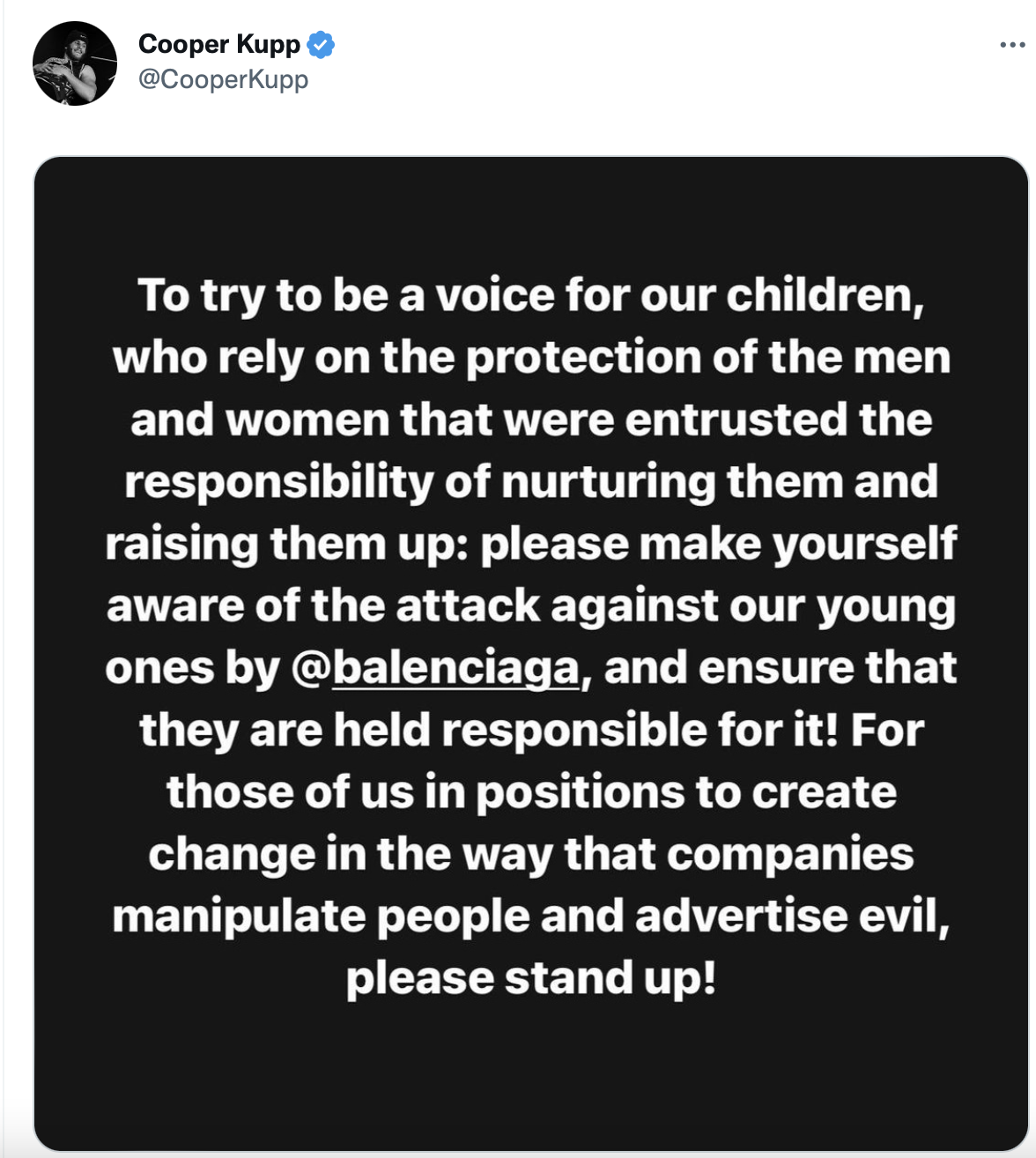Click the Cooper Kupp display name

[219, 44]
